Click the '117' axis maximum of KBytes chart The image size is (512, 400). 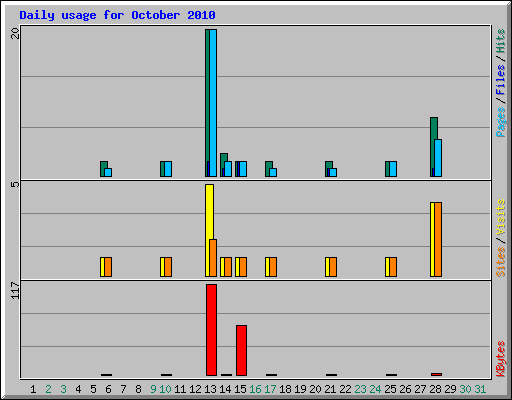point(15,290)
